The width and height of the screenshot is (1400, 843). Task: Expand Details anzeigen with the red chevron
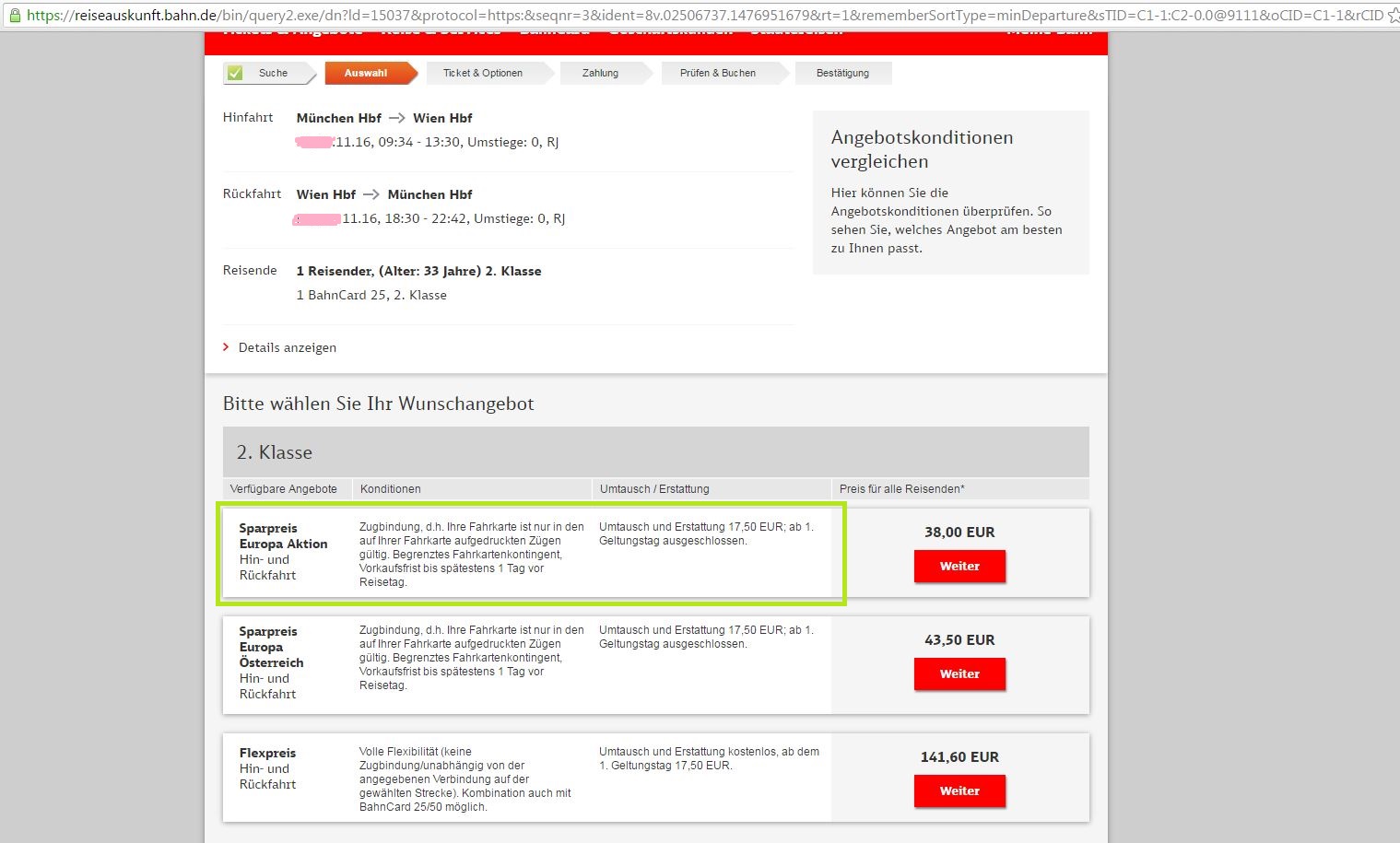point(227,347)
